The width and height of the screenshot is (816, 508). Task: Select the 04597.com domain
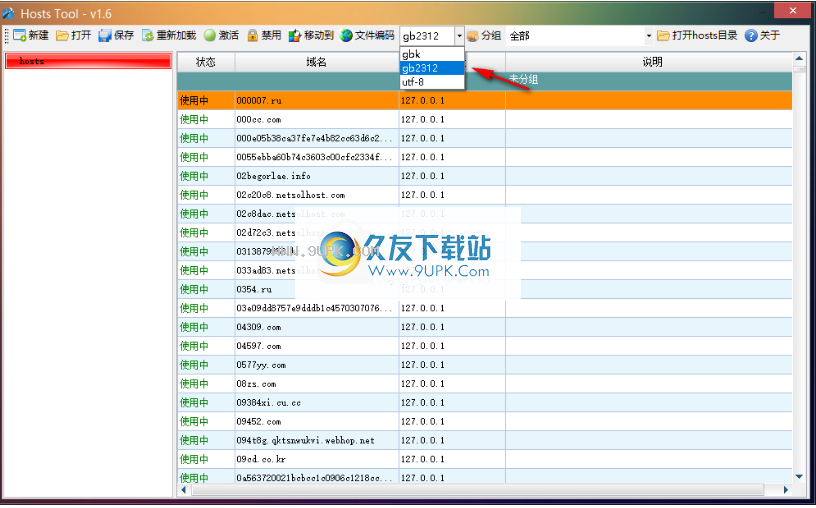coord(316,346)
